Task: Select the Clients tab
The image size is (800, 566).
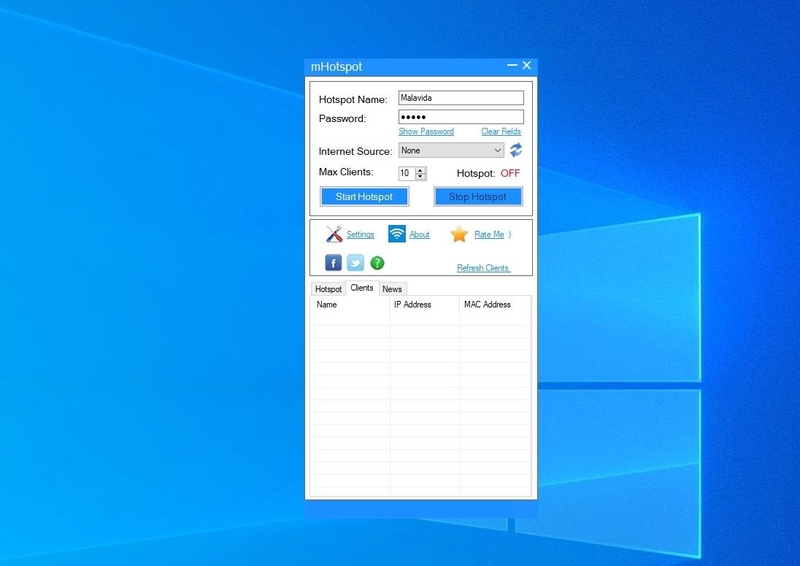Action: tap(362, 288)
